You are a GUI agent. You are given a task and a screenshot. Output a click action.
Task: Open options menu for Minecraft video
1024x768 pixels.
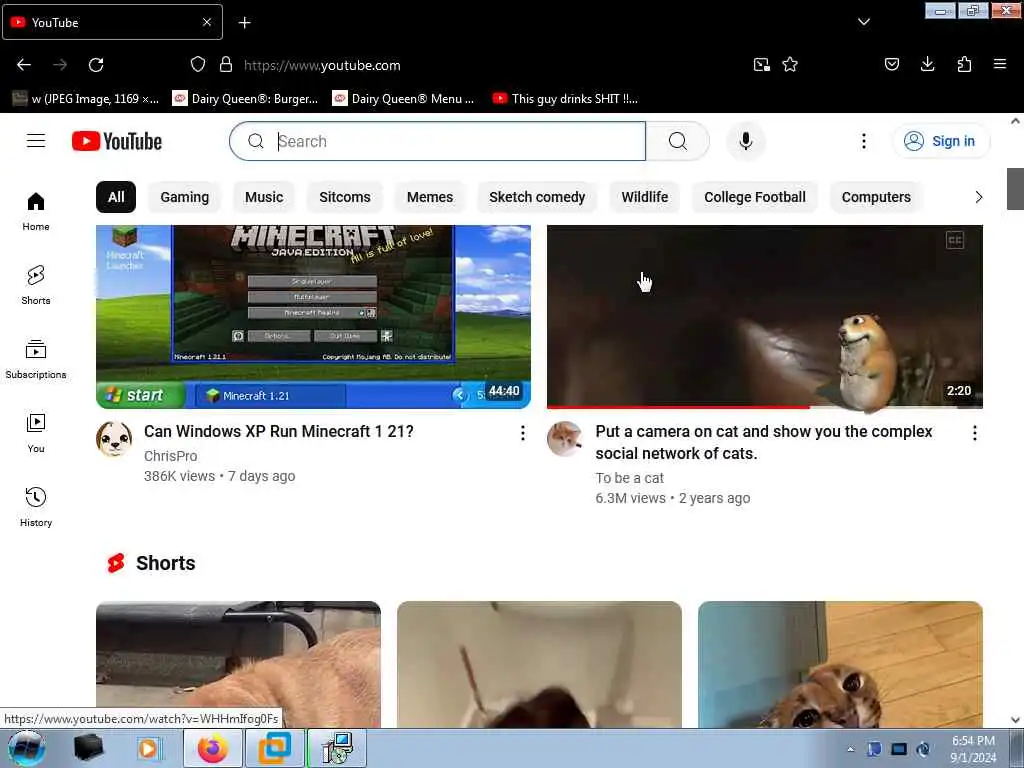click(522, 433)
